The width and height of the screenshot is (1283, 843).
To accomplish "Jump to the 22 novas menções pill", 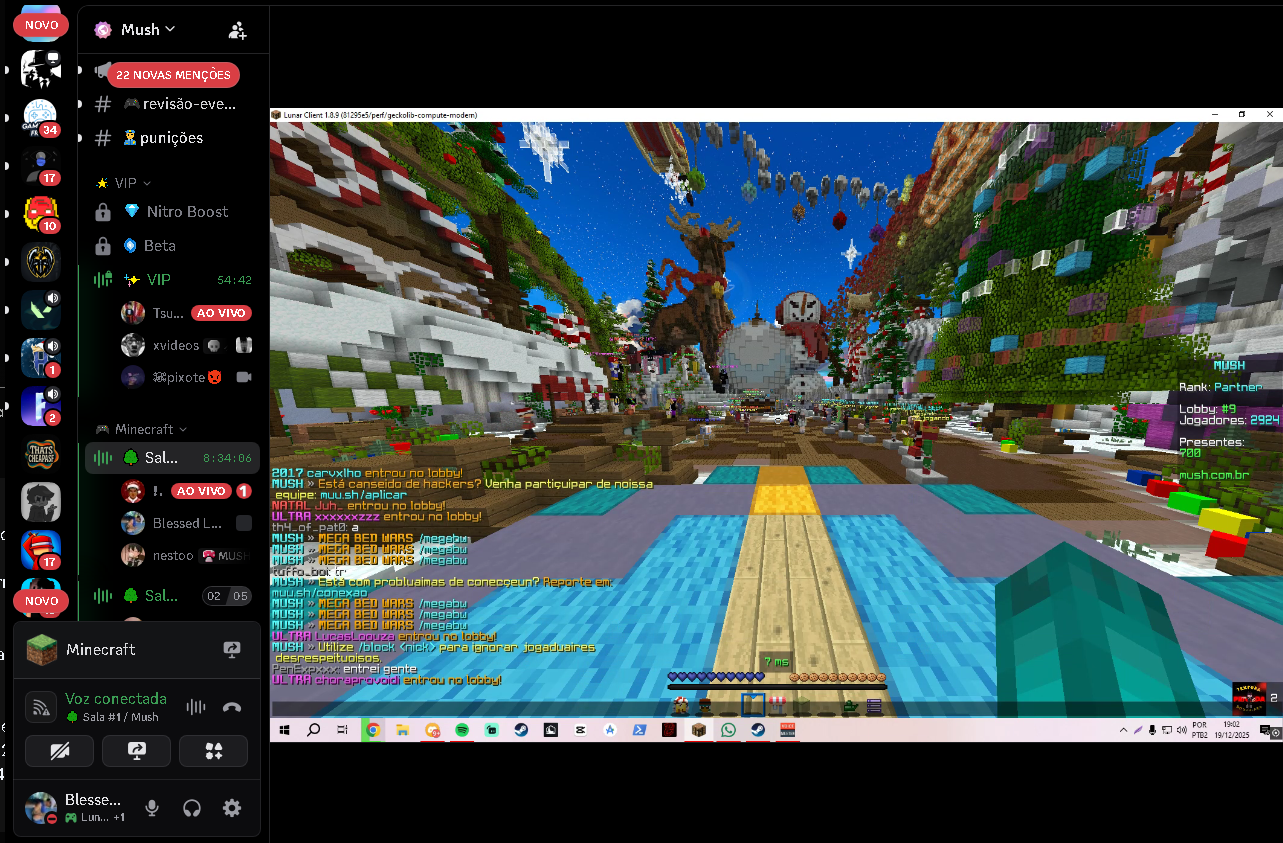I will tap(173, 75).
